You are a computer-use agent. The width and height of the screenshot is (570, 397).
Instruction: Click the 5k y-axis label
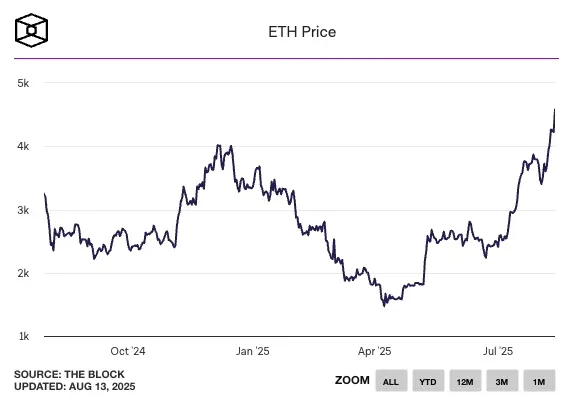[x=23, y=83]
